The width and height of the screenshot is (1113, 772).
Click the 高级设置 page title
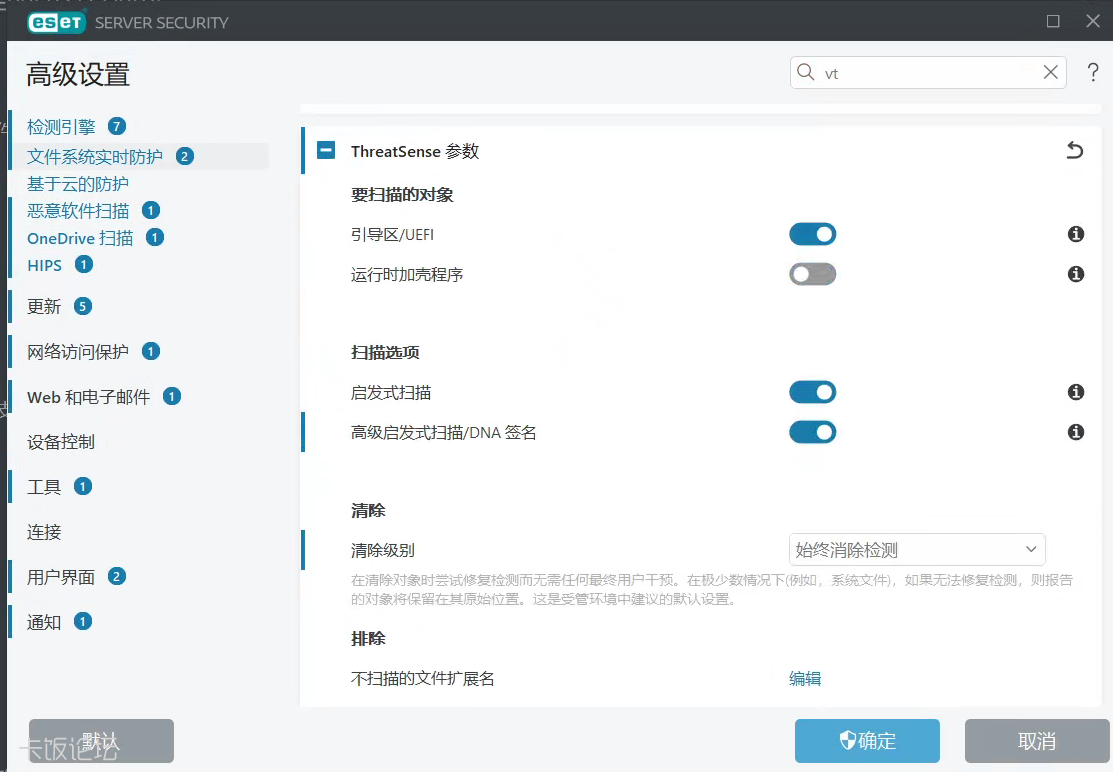point(78,75)
